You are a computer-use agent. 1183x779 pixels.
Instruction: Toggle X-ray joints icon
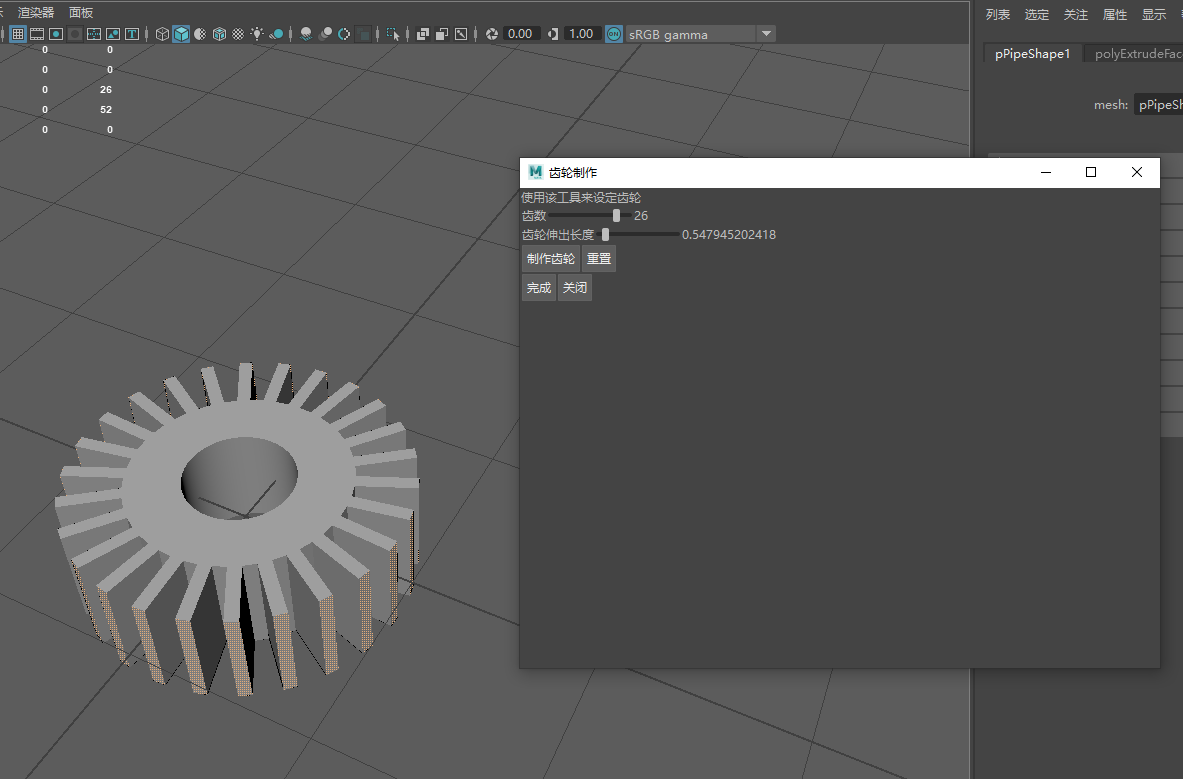click(461, 34)
